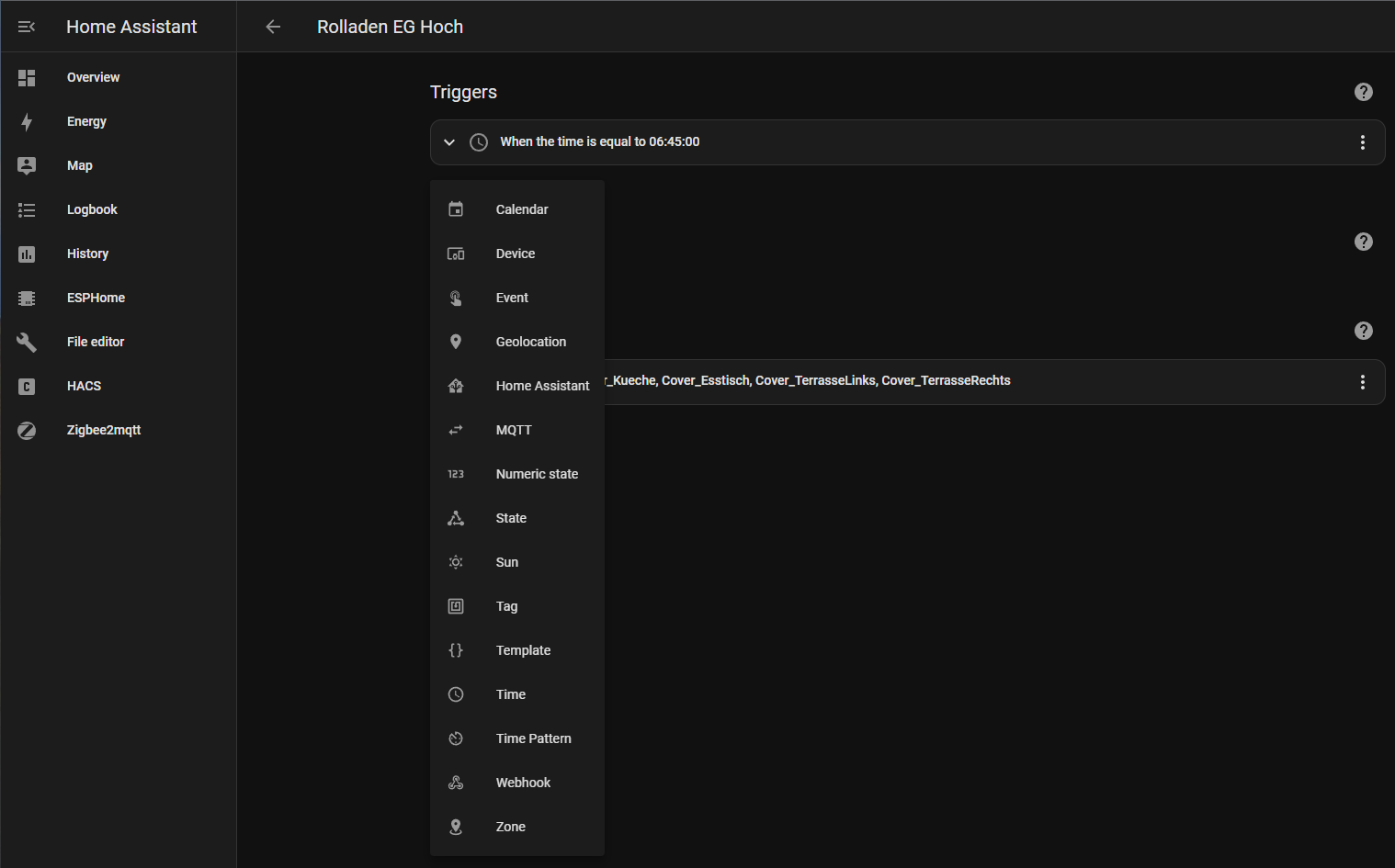Screen dimensions: 1395x868
Task: Open the Logbook page
Action: point(92,209)
